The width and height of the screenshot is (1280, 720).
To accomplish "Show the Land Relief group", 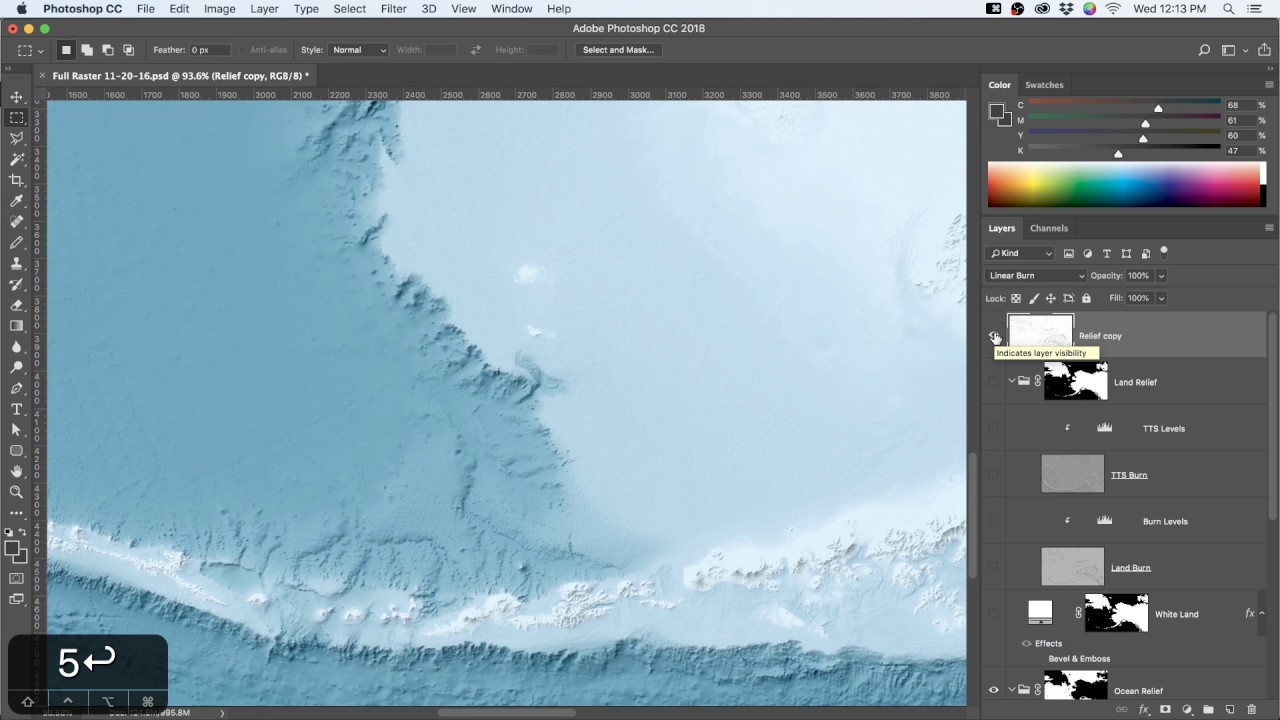I will point(994,382).
